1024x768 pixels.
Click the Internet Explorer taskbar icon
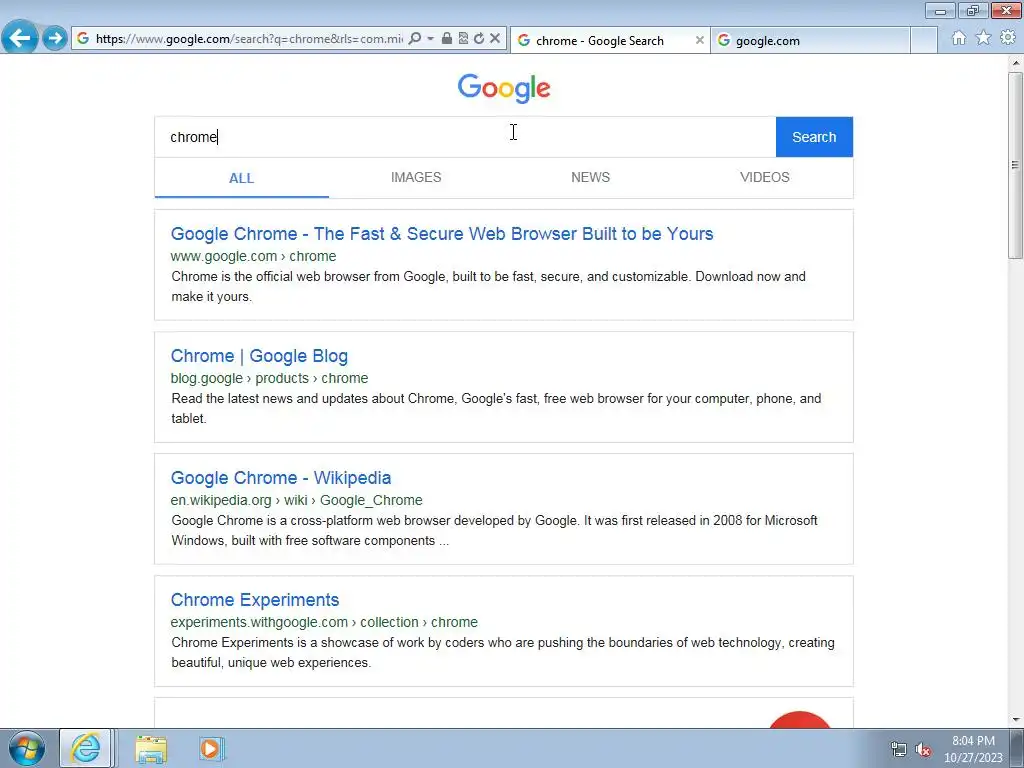pos(86,748)
